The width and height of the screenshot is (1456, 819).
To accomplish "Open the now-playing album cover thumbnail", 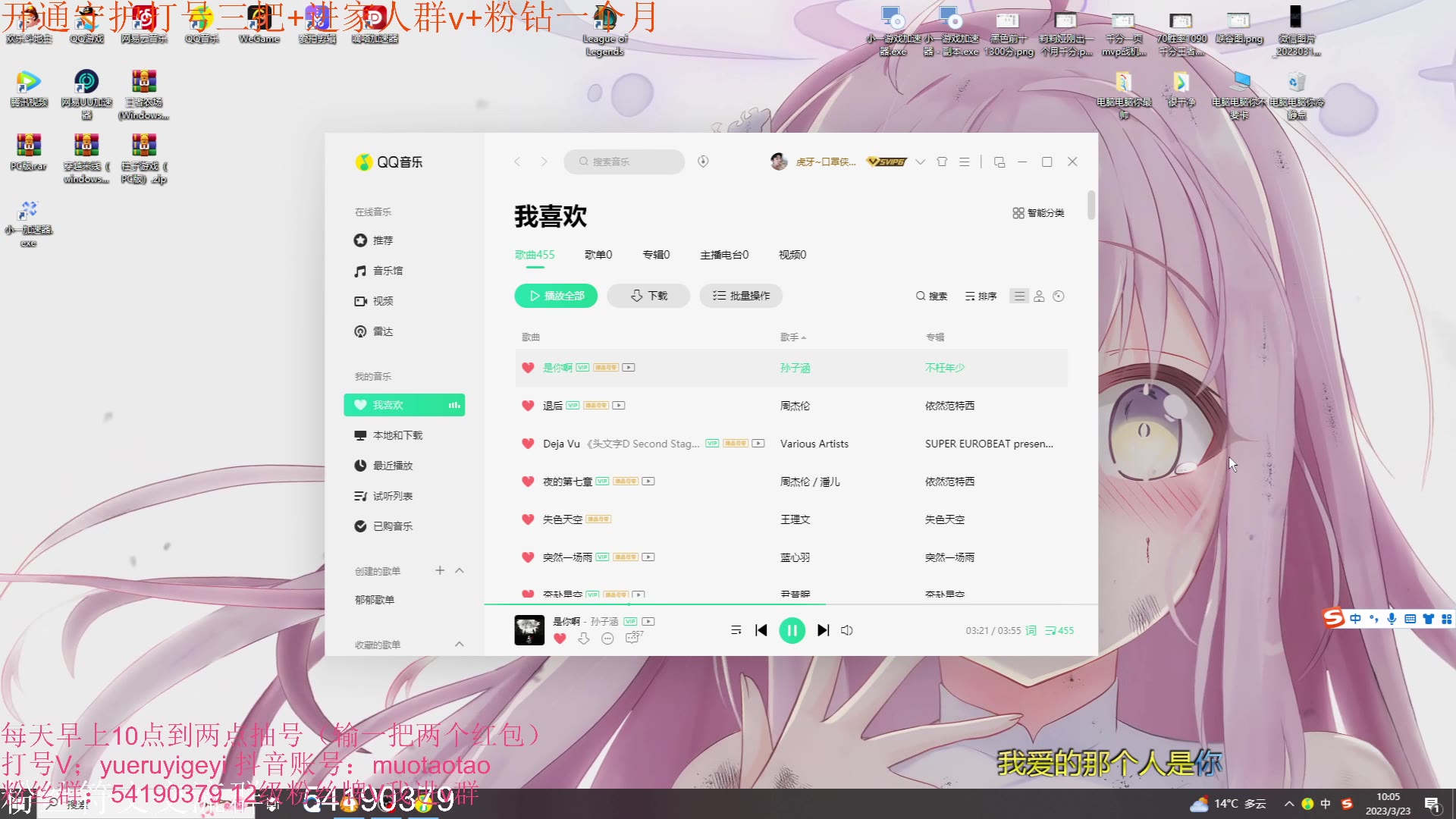I will tap(529, 630).
